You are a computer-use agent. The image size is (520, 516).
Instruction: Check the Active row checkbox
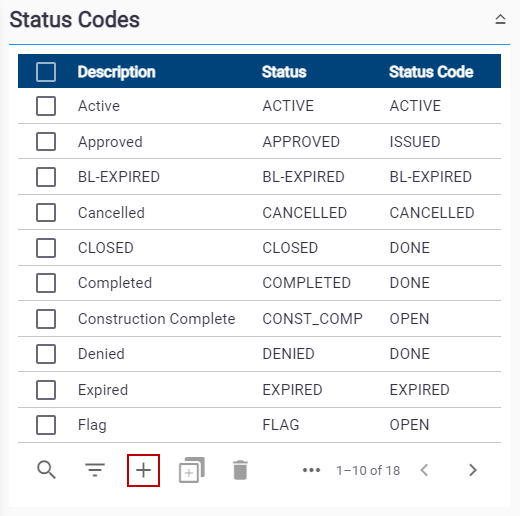tap(46, 106)
